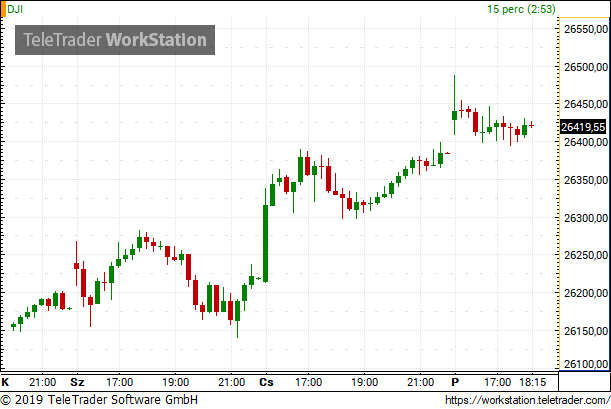Click the 'Cs' day marker on time axis
611x409 pixels.
pos(267,382)
